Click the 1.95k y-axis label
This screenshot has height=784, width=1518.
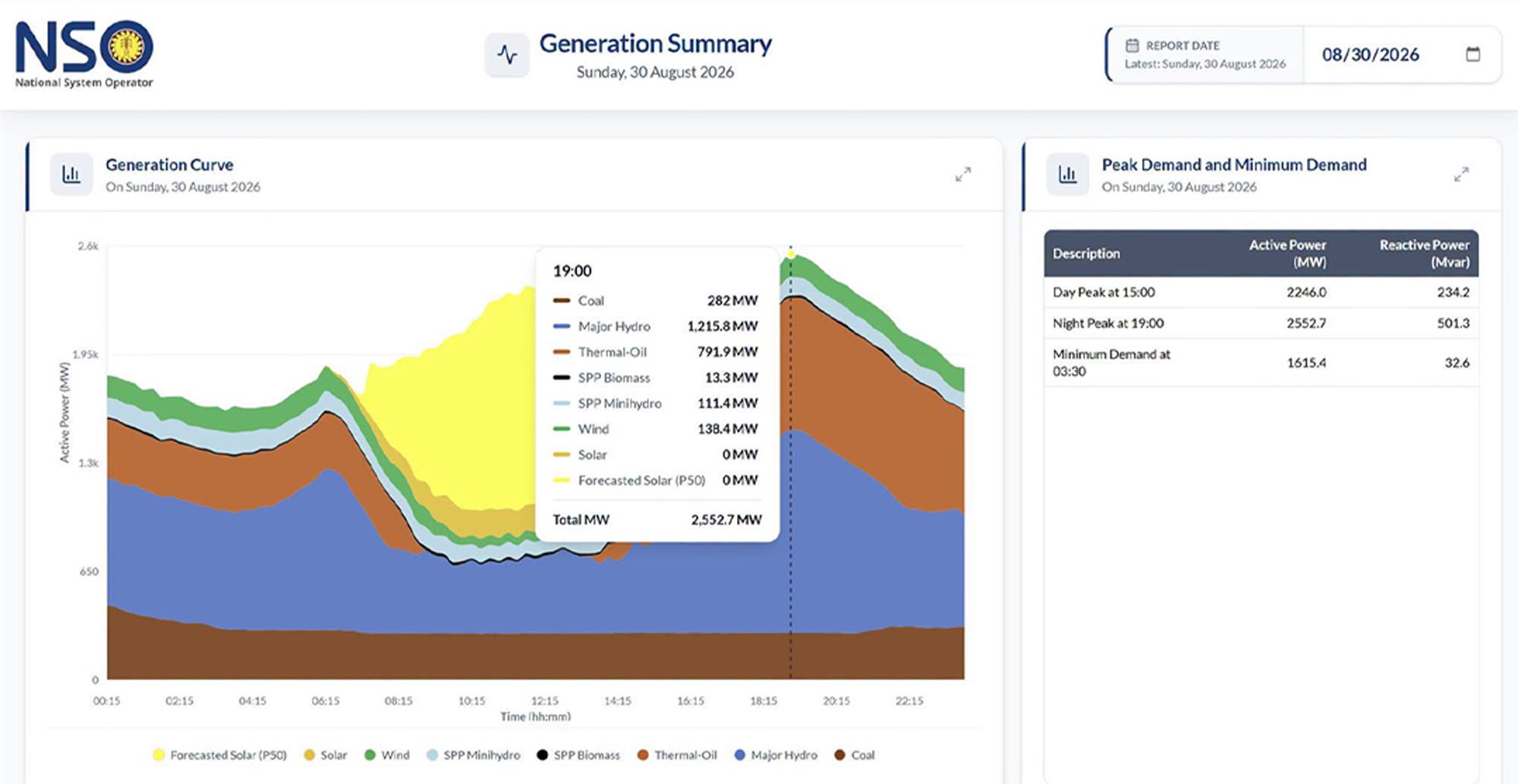85,354
